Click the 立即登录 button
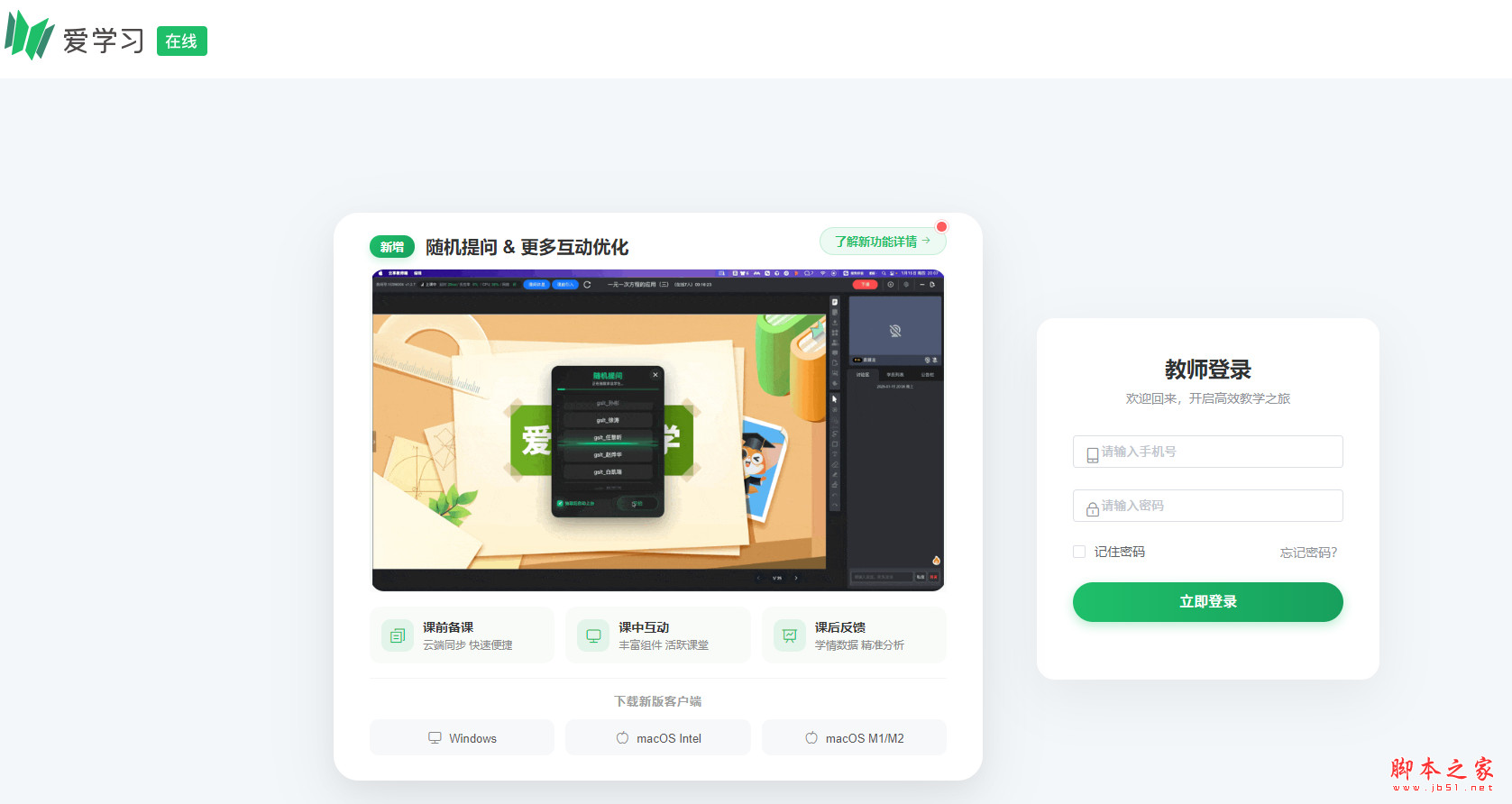1512x804 pixels. [x=1208, y=602]
